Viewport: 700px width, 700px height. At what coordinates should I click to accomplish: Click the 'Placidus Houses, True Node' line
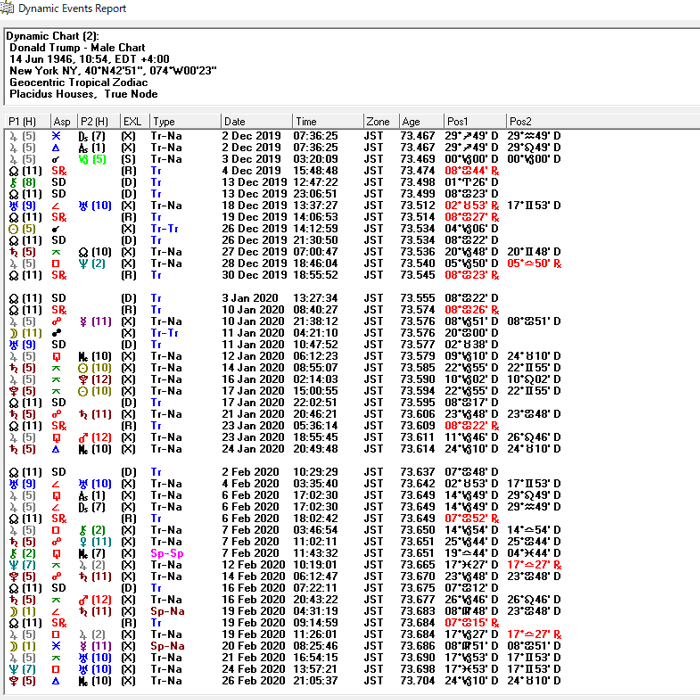point(83,94)
